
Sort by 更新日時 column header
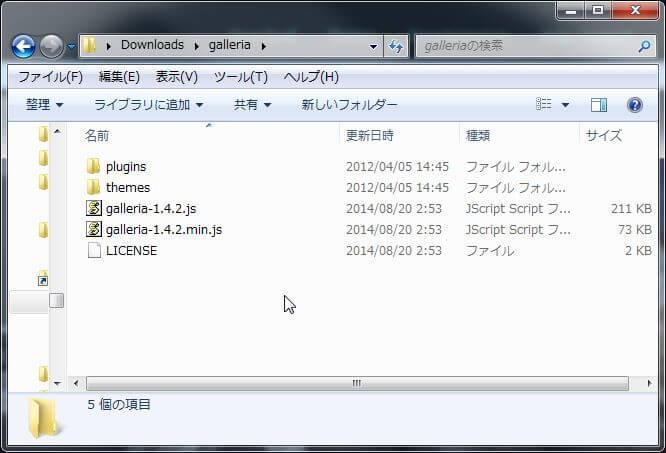[x=370, y=135]
